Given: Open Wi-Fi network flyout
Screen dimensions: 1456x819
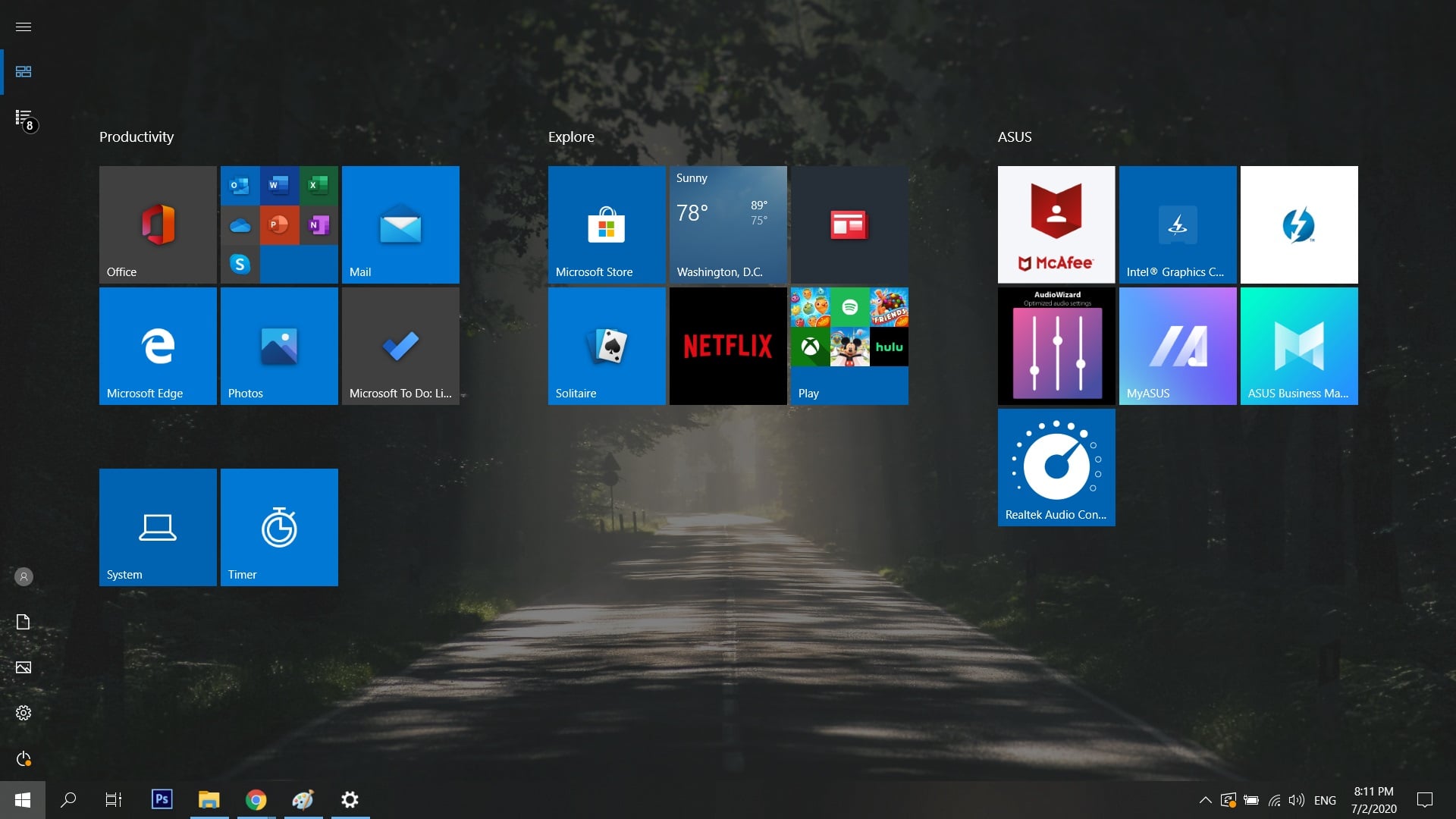Looking at the screenshot, I should tap(1274, 800).
